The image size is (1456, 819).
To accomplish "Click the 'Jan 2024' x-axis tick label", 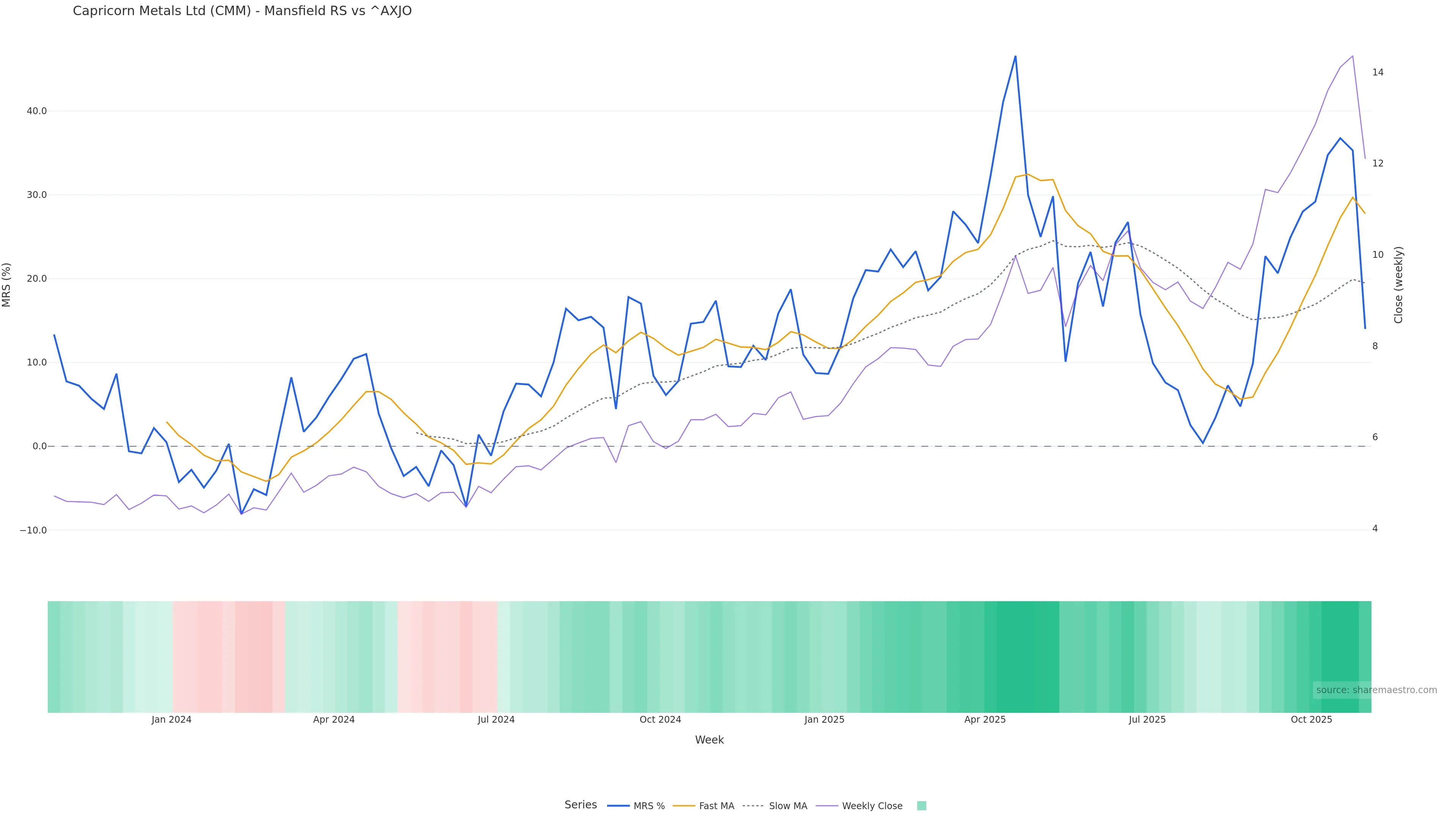I will (171, 720).
